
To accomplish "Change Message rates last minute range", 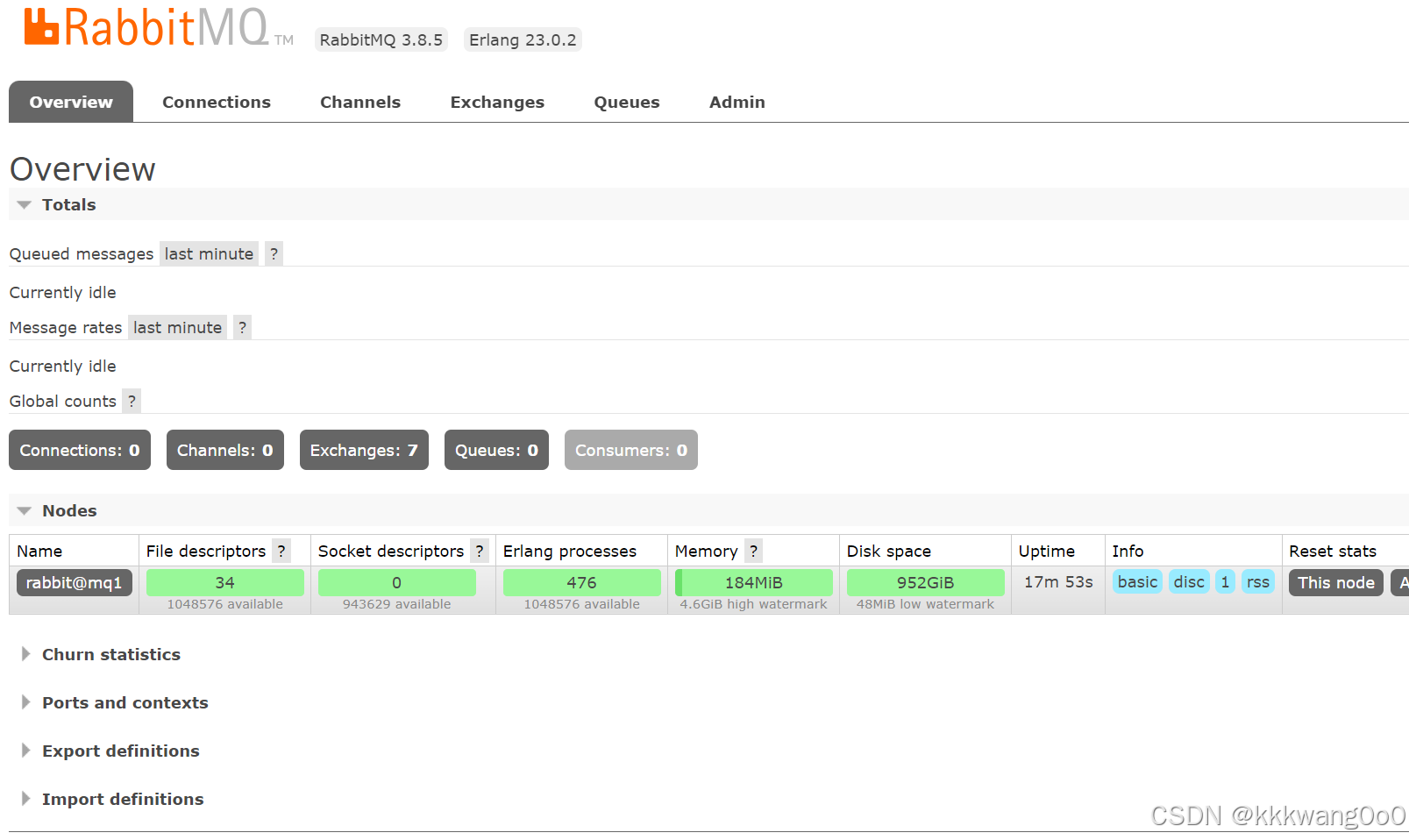I will (177, 327).
